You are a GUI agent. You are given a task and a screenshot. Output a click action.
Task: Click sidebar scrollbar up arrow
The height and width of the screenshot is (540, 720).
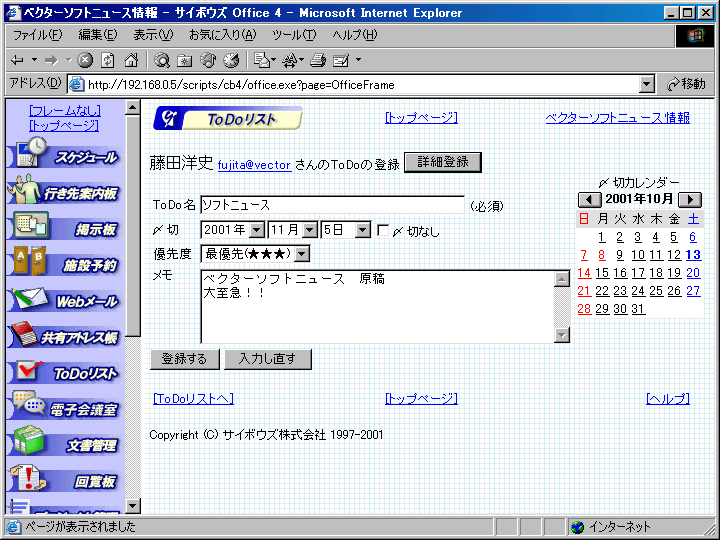click(132, 108)
